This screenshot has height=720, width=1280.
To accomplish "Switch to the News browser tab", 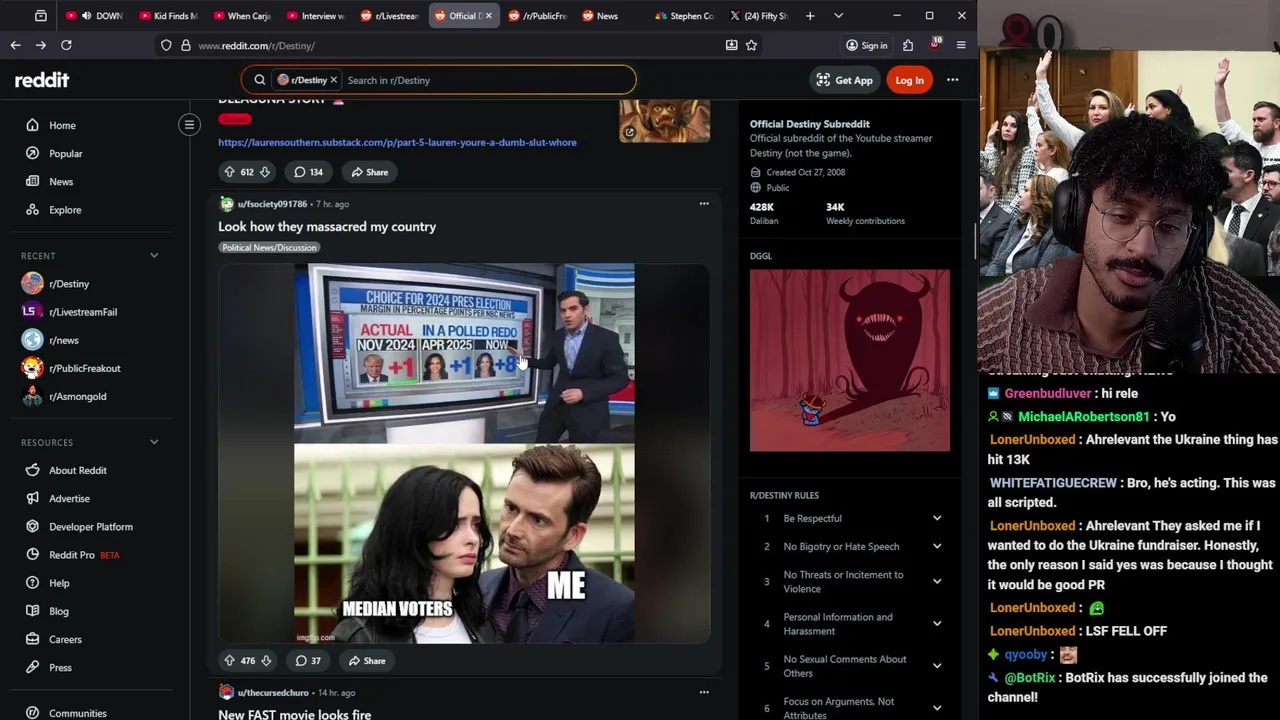I will point(608,16).
